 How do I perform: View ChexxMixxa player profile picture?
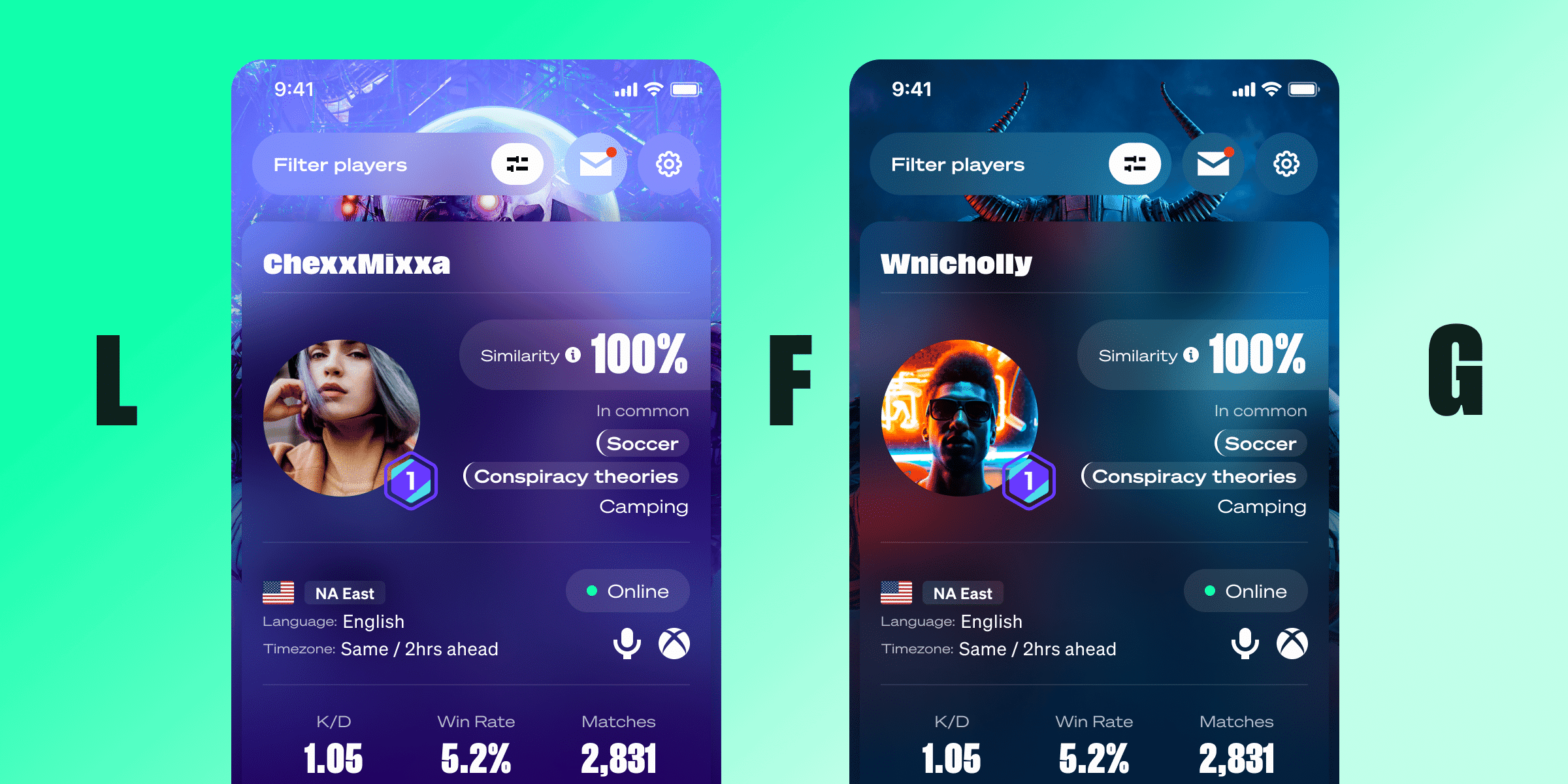click(x=351, y=421)
